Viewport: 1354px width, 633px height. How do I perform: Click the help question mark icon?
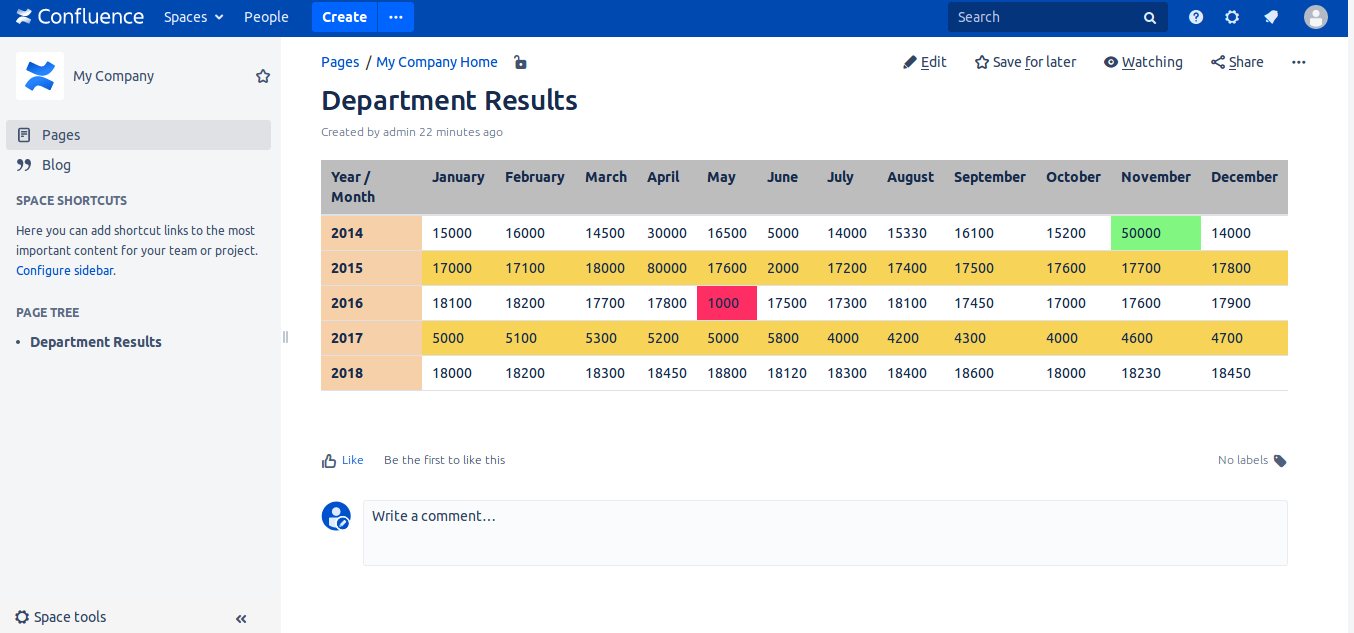(1196, 17)
